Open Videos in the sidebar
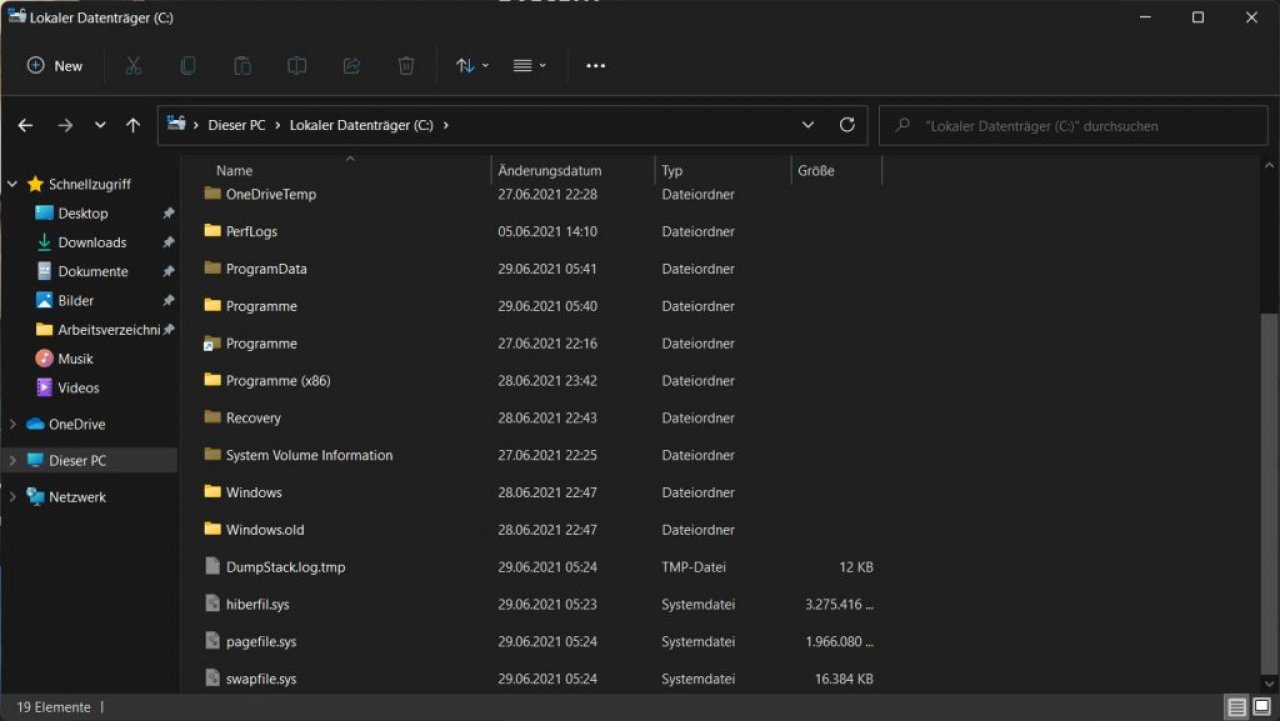The height and width of the screenshot is (721, 1280). (x=78, y=387)
